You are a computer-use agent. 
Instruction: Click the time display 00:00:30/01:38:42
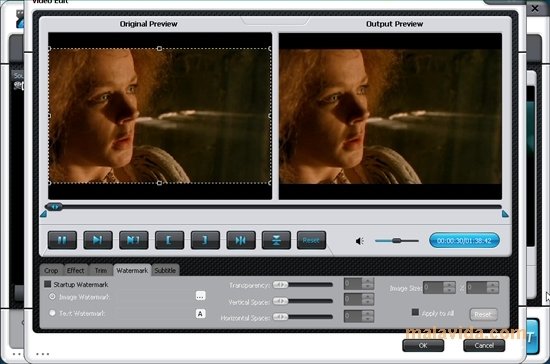coord(464,241)
